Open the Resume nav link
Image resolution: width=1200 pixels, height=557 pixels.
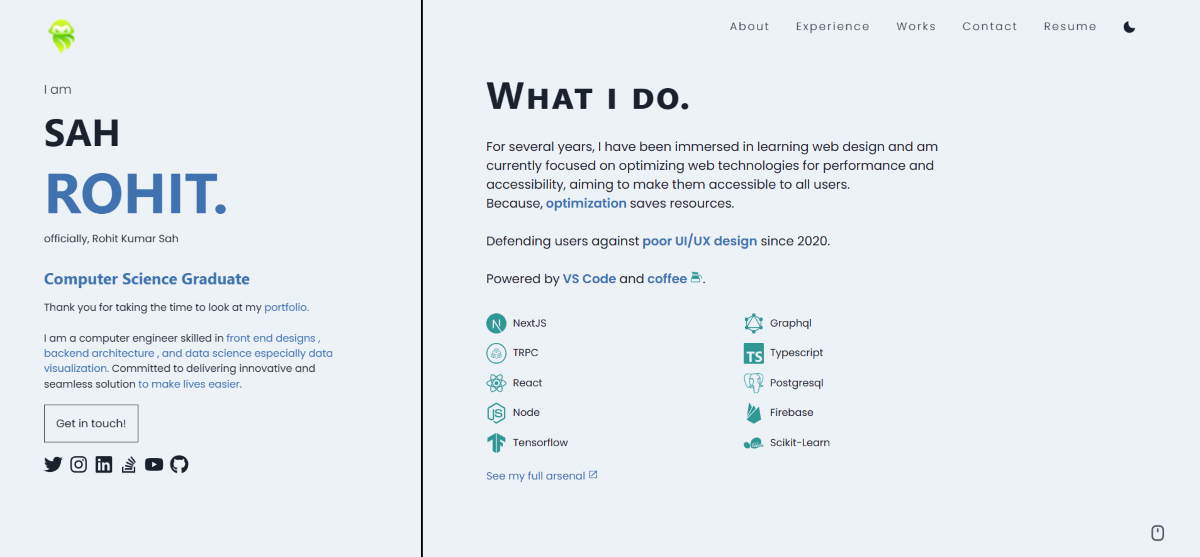[x=1070, y=27]
